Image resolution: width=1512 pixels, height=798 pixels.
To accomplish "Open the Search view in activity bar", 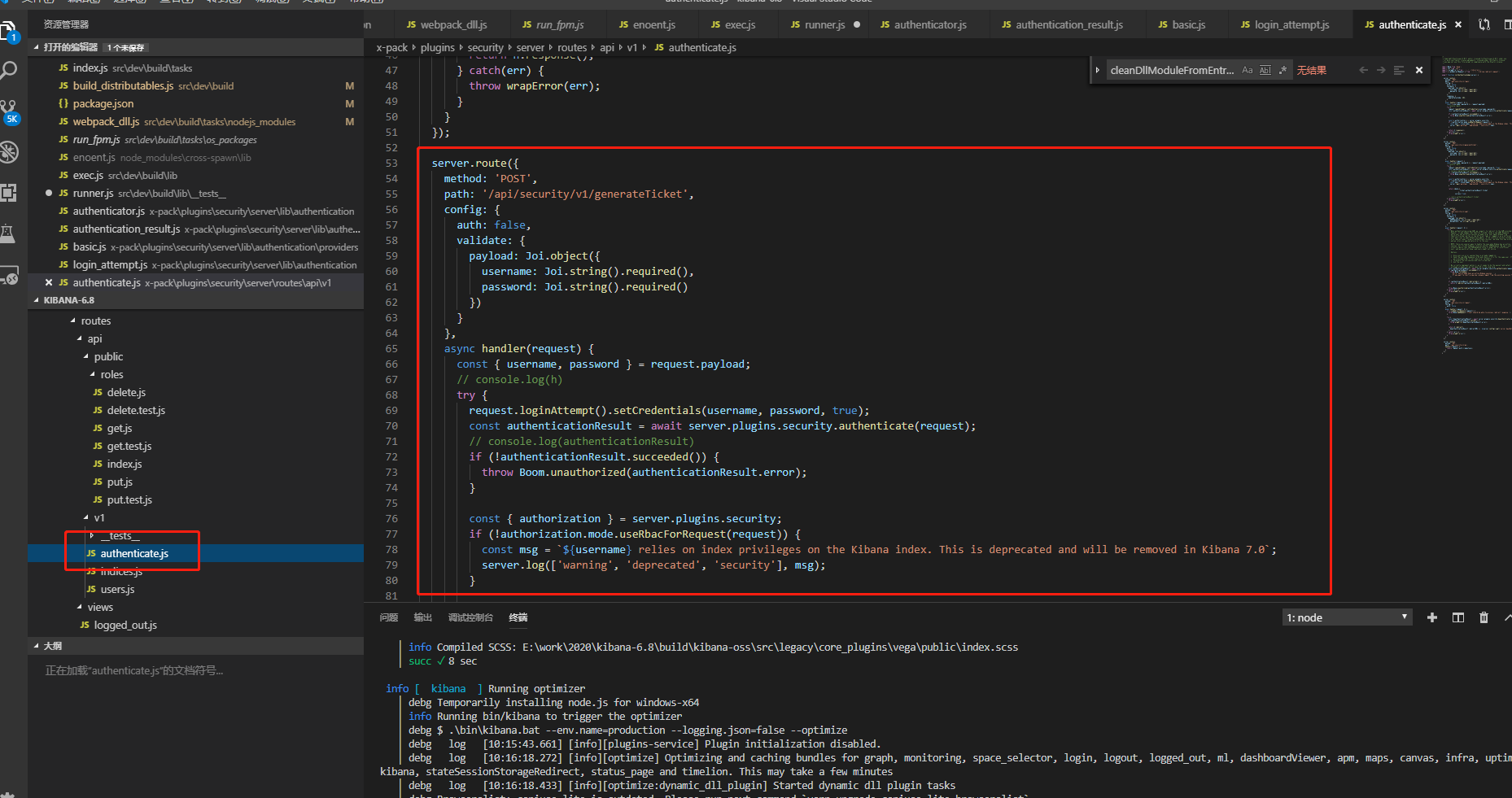I will tap(9, 71).
